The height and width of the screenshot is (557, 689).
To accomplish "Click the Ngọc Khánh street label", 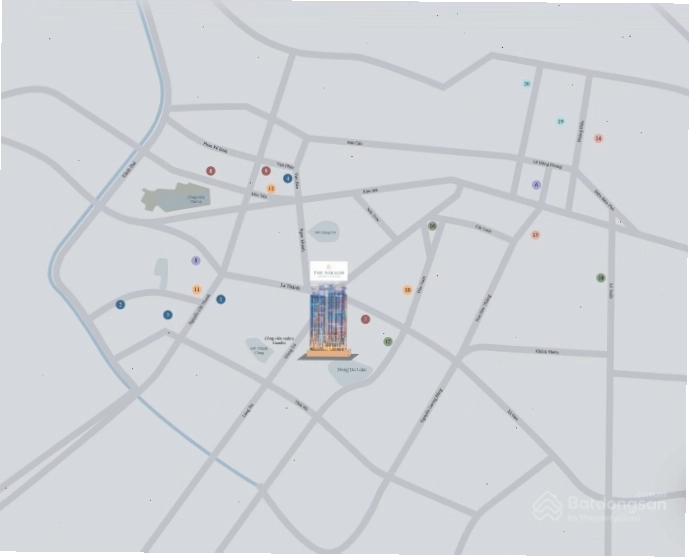I will [301, 238].
